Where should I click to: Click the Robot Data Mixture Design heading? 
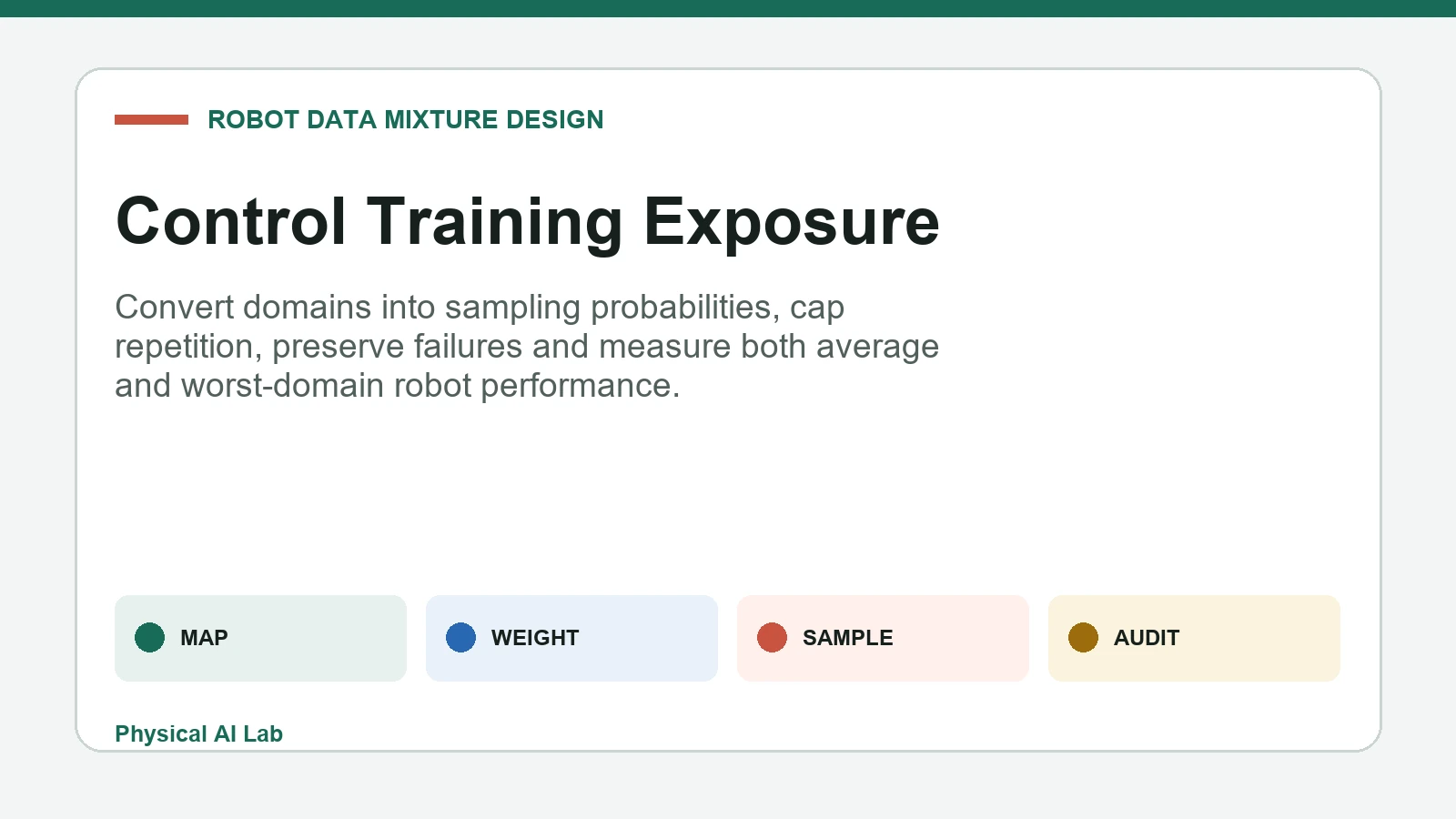[x=406, y=119]
